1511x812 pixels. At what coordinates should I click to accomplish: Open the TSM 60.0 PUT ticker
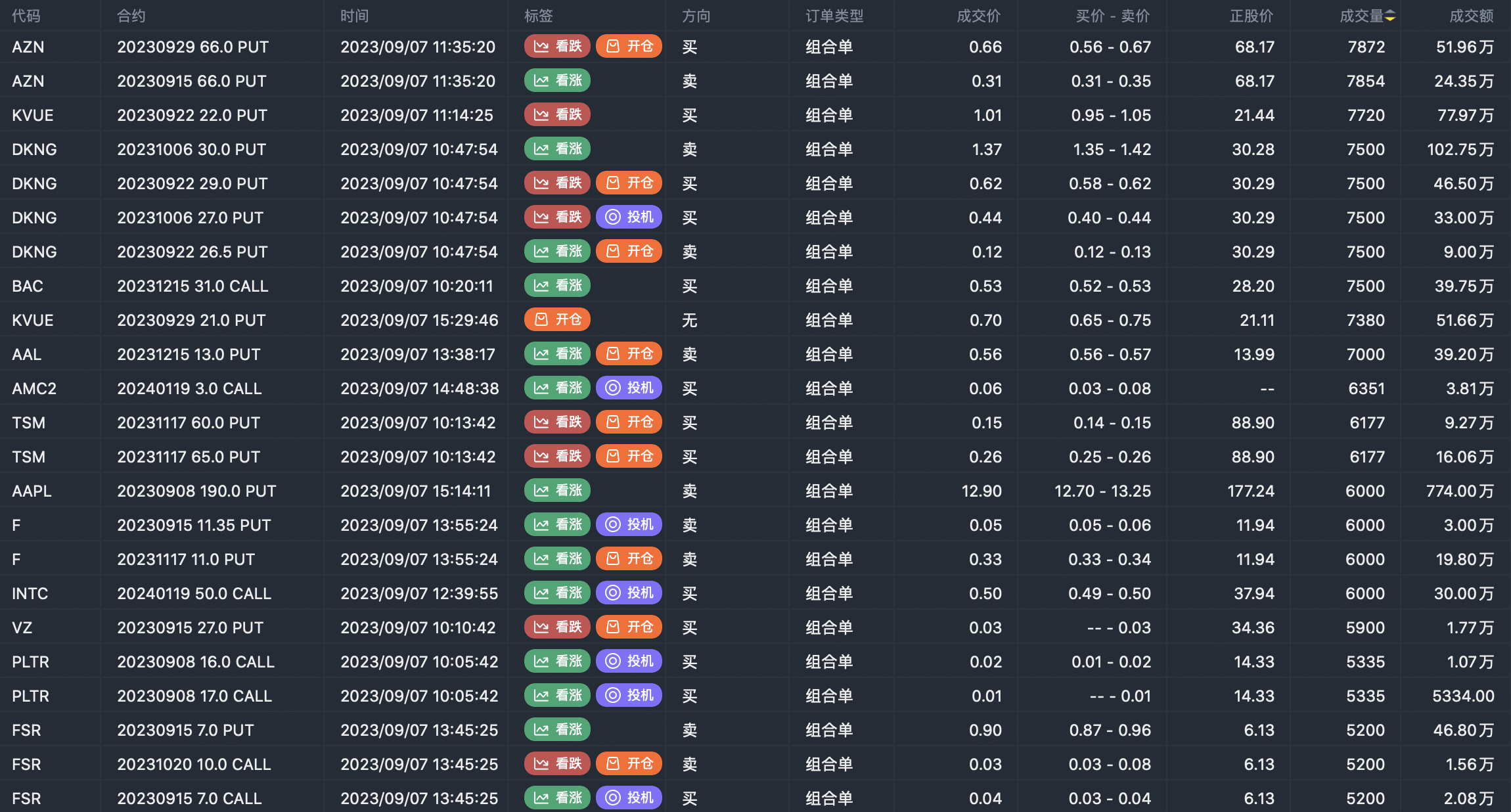pyautogui.click(x=29, y=422)
